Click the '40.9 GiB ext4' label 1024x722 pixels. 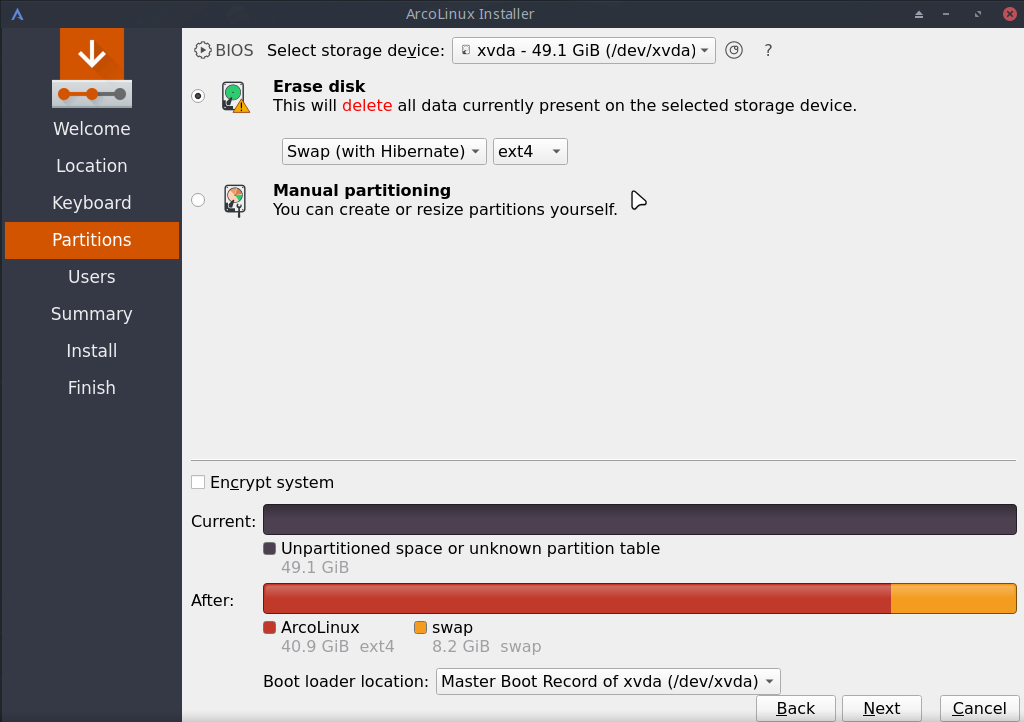(x=338, y=646)
